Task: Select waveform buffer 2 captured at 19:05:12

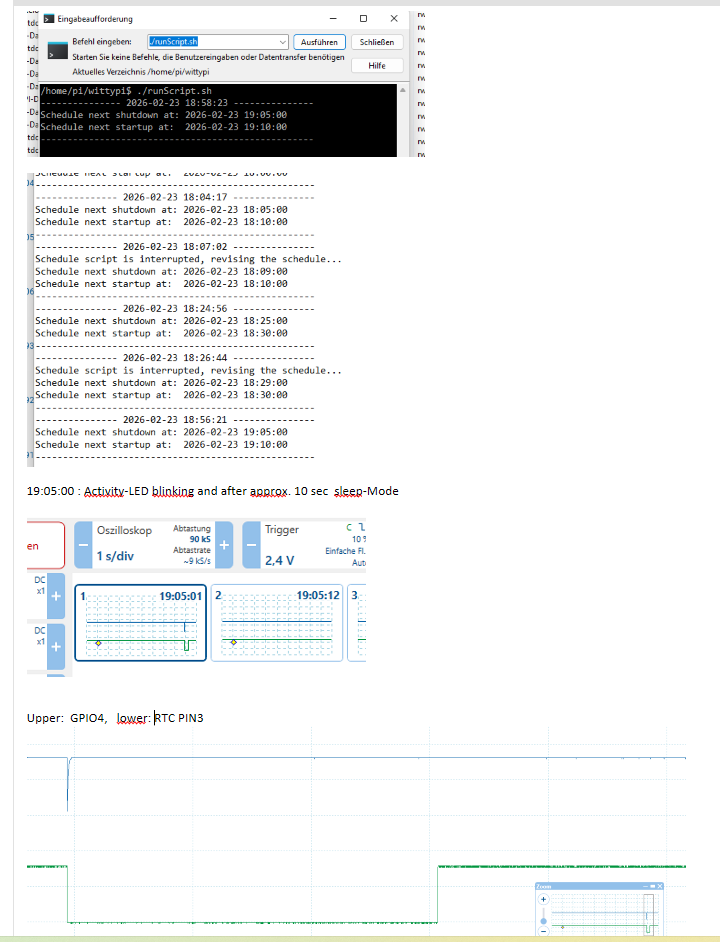Action: tap(277, 623)
